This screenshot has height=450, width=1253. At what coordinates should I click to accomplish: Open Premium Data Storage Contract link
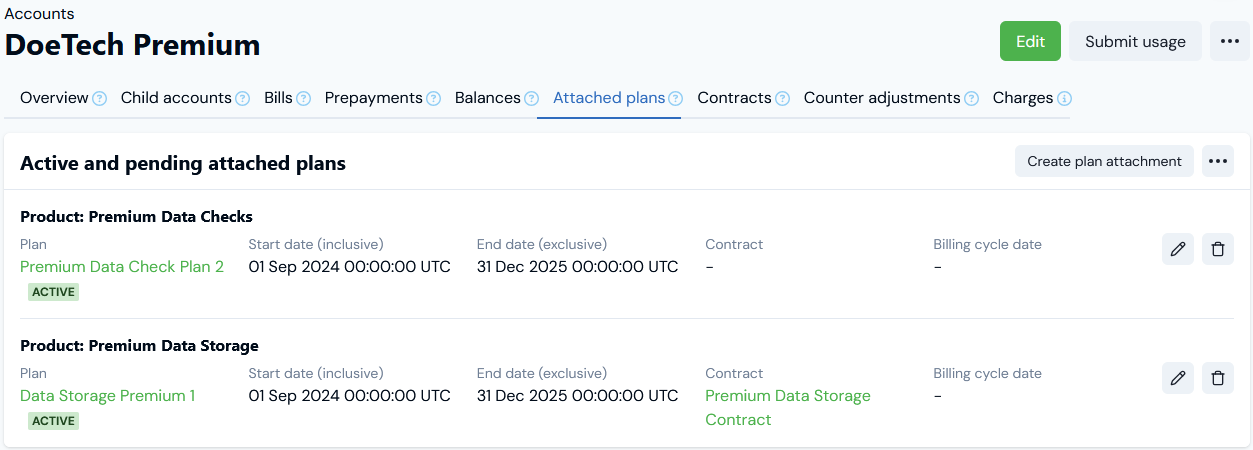[x=787, y=407]
